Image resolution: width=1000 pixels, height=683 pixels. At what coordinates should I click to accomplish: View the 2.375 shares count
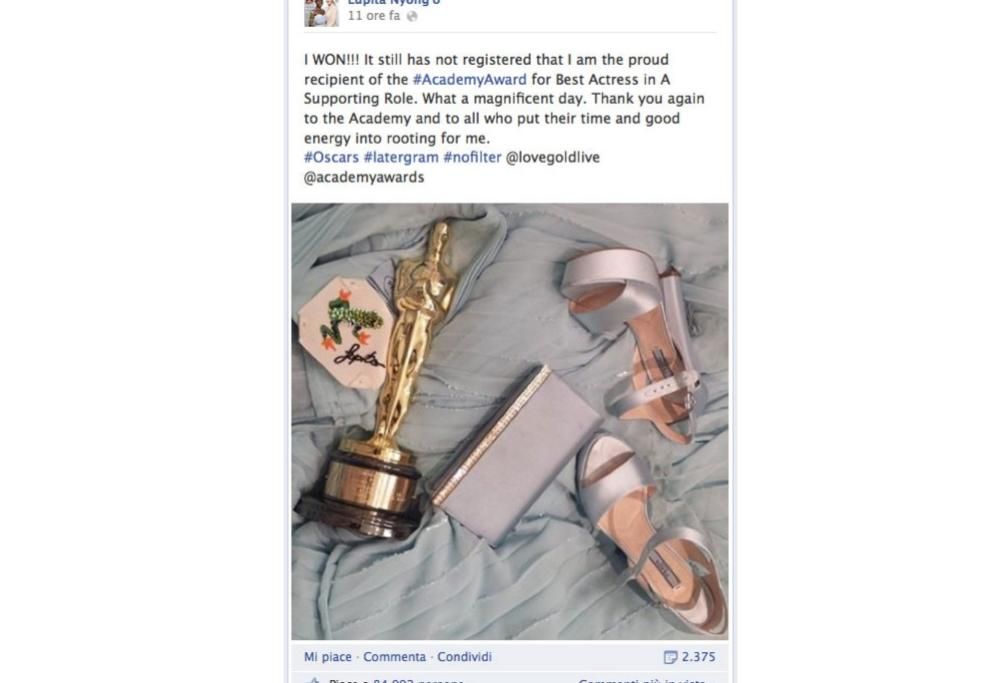698,657
